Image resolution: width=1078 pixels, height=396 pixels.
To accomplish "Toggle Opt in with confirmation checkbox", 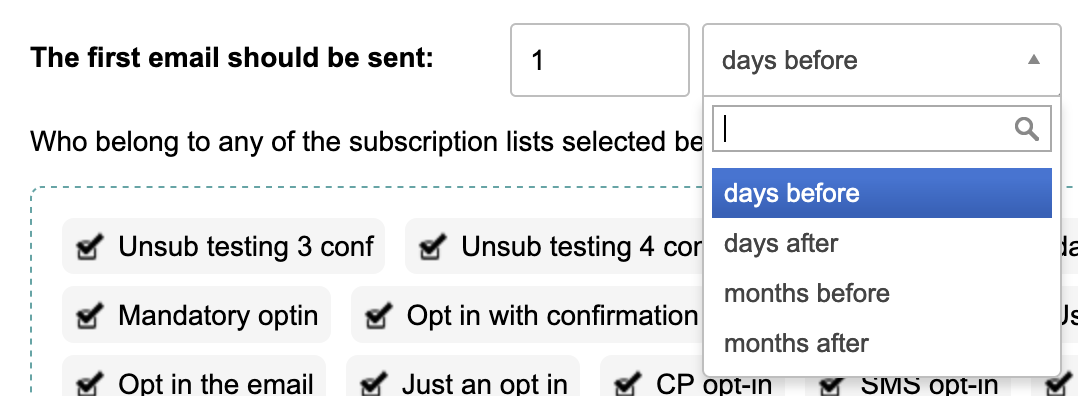I will click(379, 316).
